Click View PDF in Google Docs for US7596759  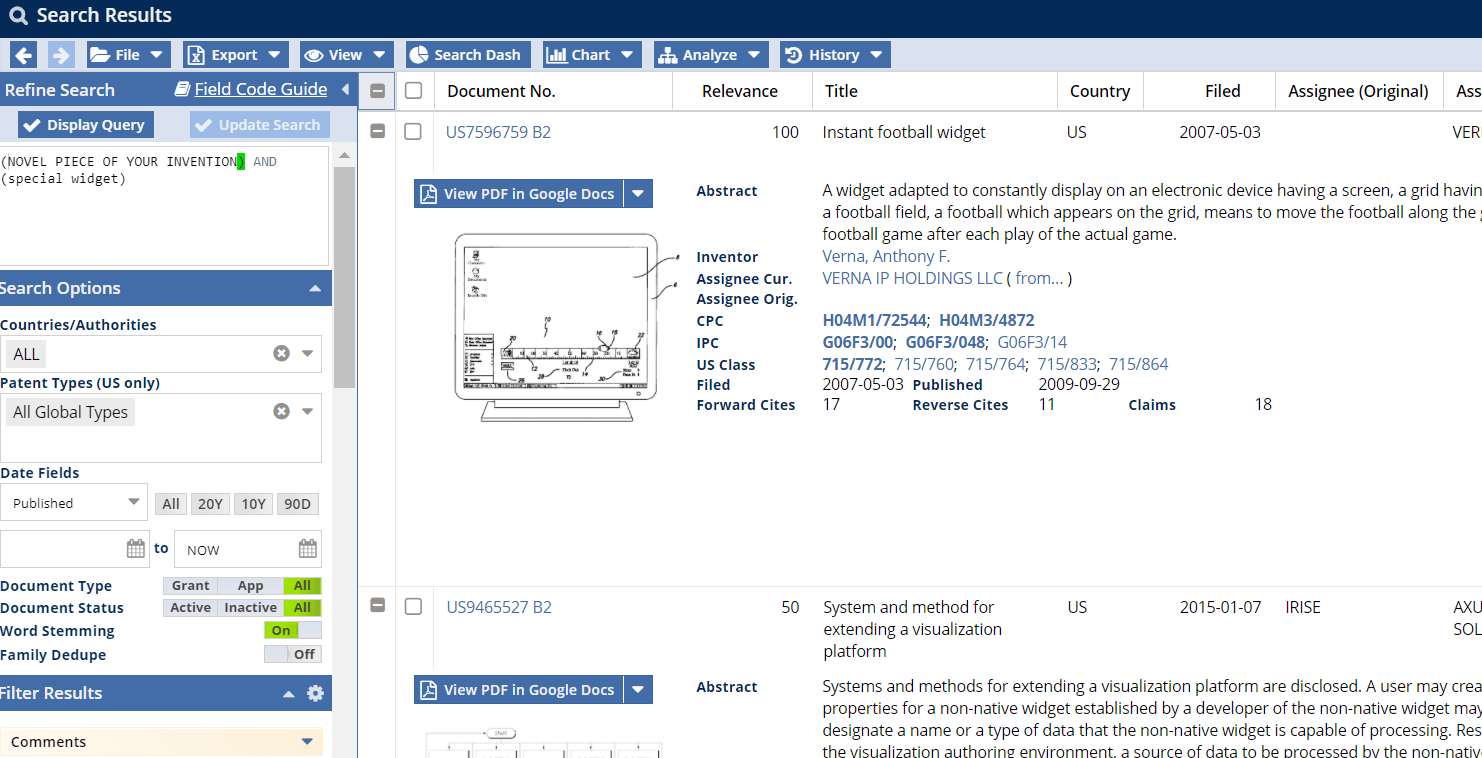[519, 194]
